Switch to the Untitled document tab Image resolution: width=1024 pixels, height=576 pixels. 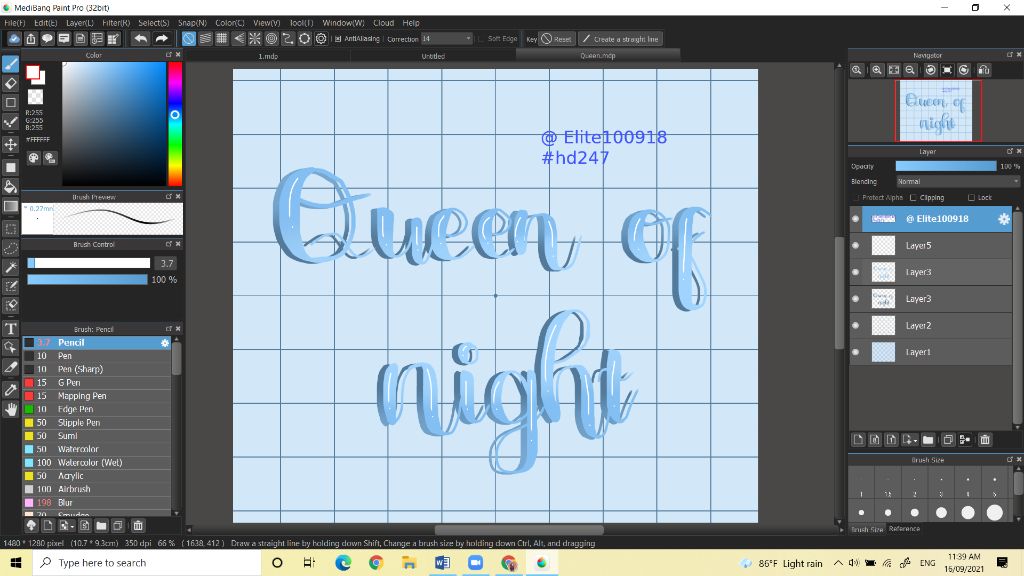433,56
